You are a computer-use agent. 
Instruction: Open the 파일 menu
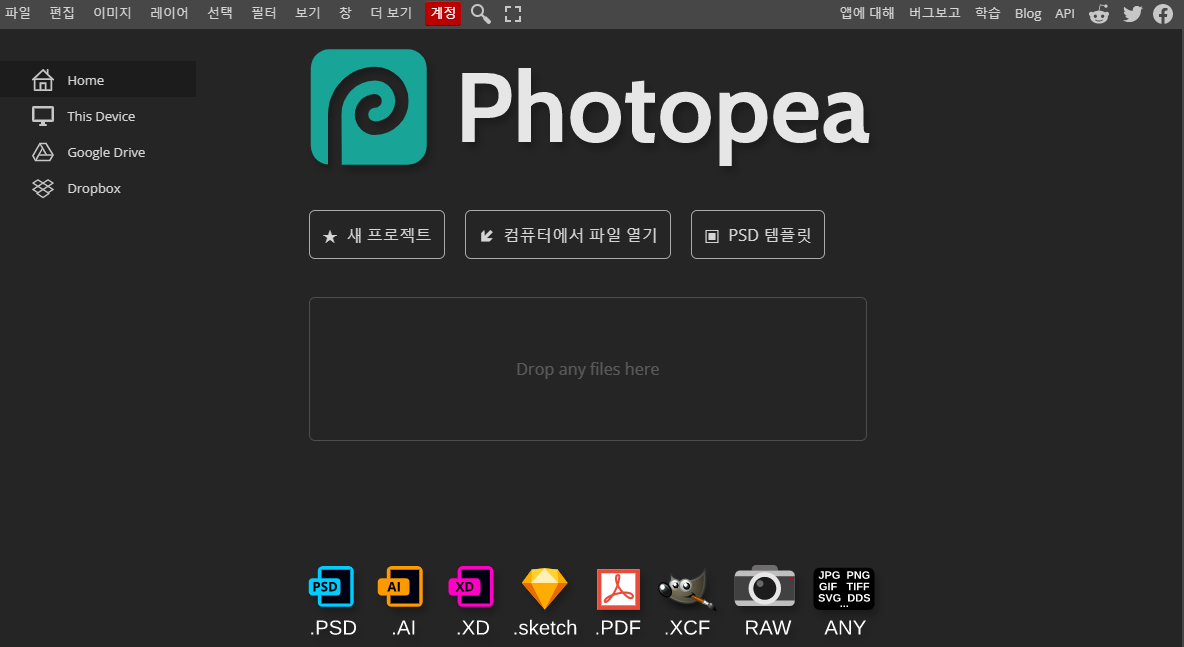tap(17, 14)
